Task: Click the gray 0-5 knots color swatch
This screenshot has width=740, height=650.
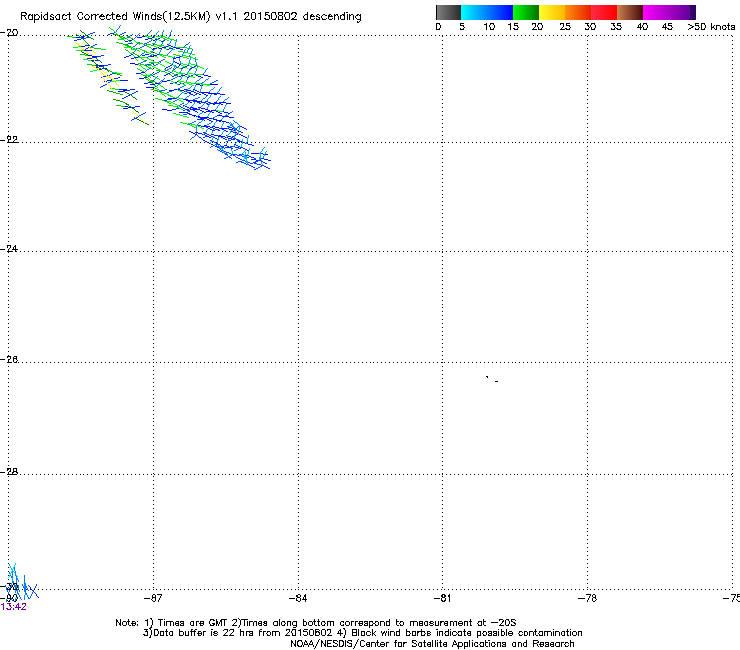Action: (448, 12)
